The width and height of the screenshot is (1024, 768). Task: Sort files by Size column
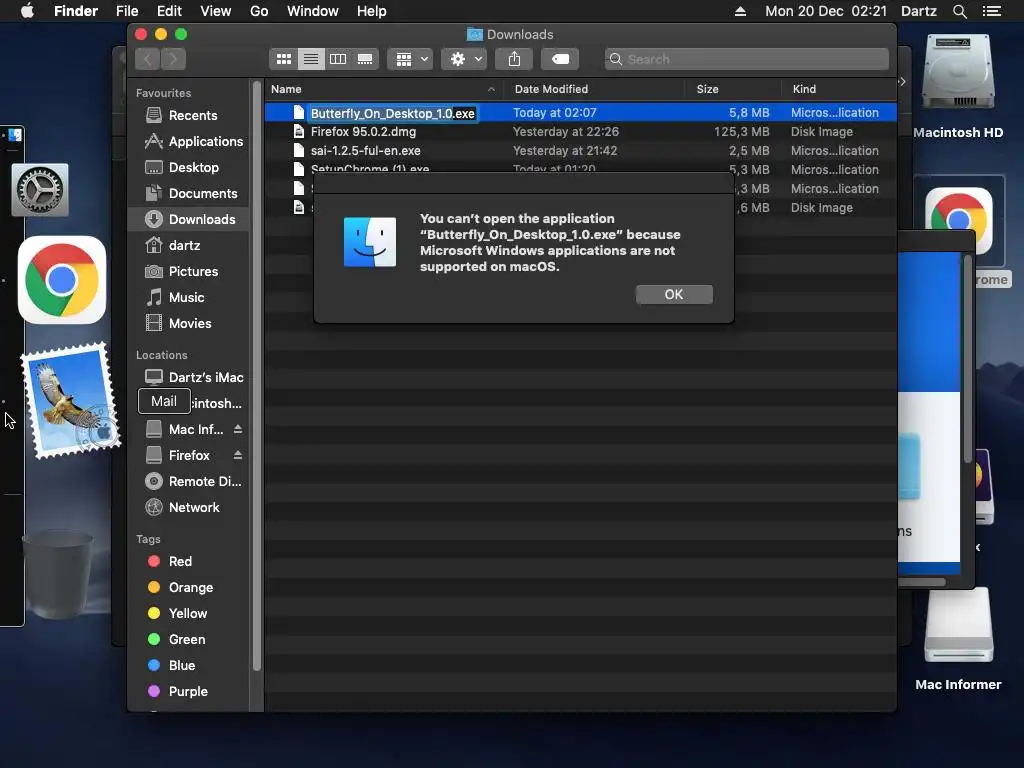coord(733,89)
